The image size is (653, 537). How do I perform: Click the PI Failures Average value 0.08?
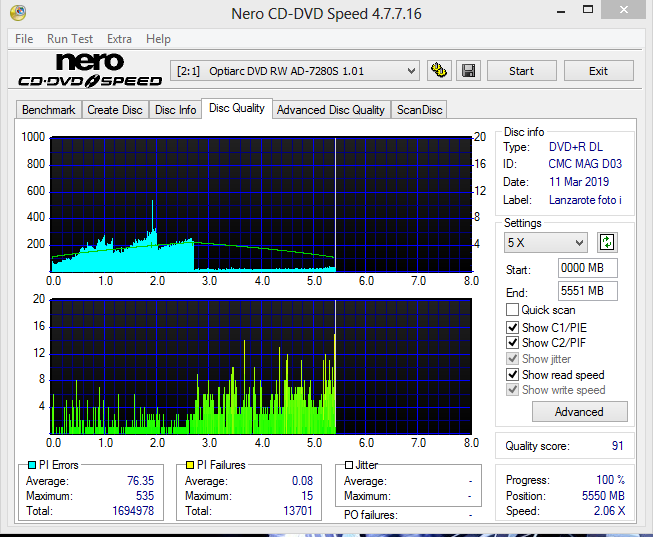(x=302, y=481)
